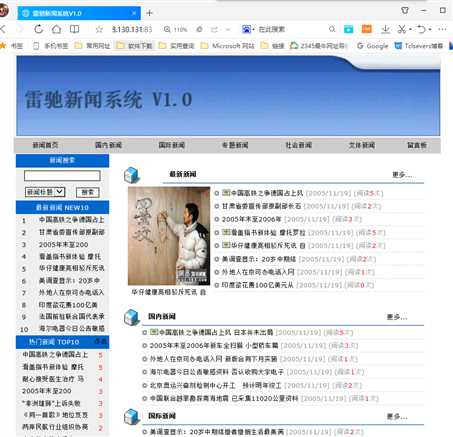Expand the scissors tool dropdown arrow
This screenshot has height=437, width=453.
(410, 30)
